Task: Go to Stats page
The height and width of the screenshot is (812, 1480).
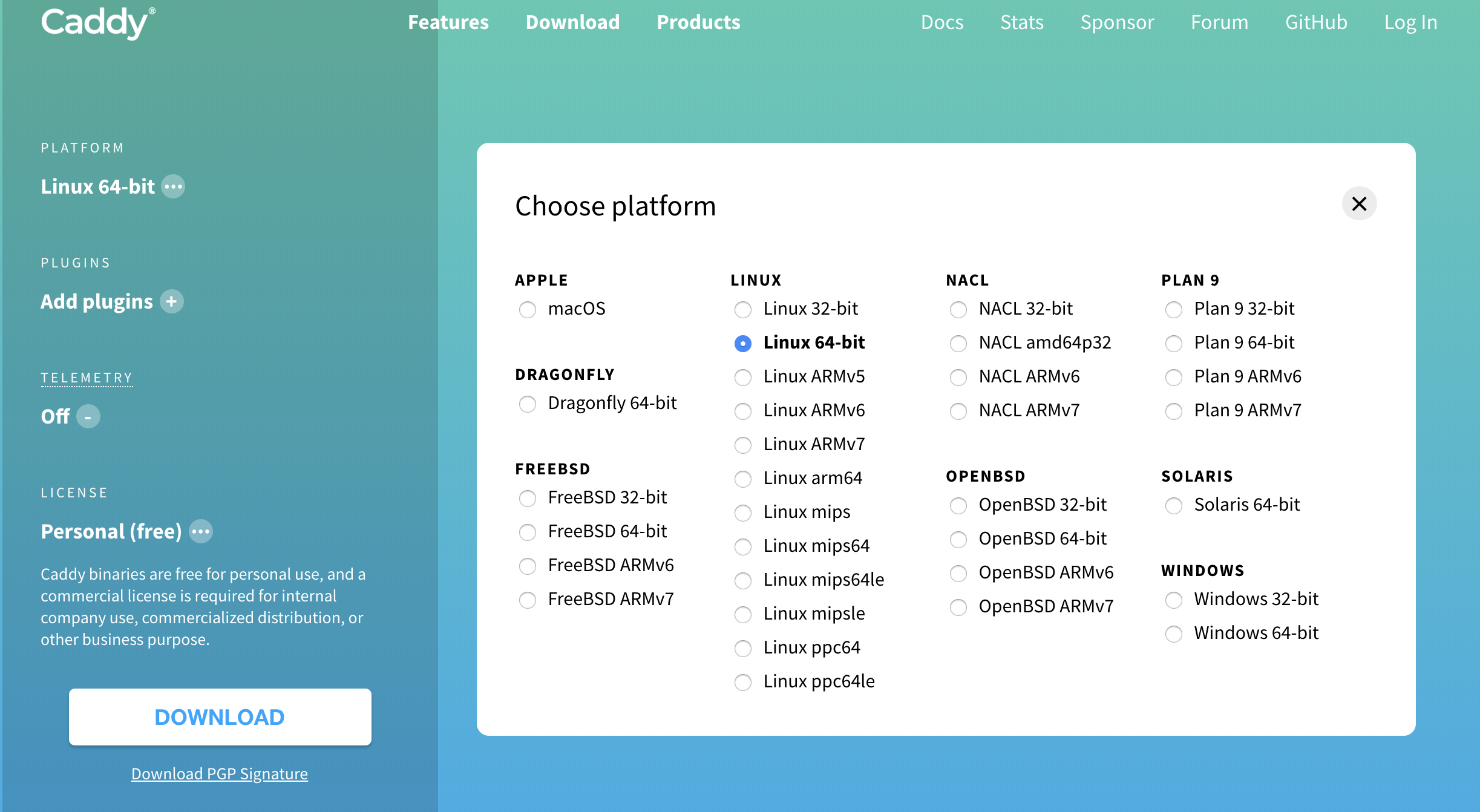Action: [1022, 22]
